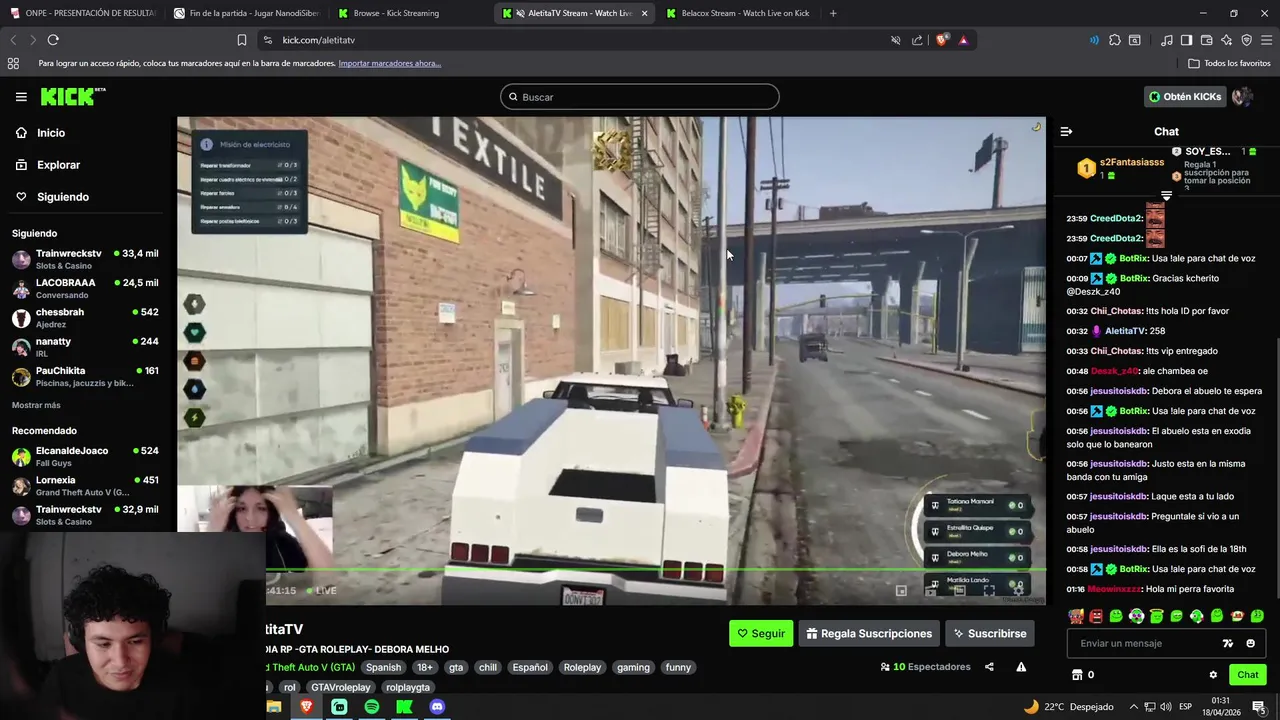The image size is (1280, 720).
Task: Open the channel shop icon
Action: point(1077,675)
